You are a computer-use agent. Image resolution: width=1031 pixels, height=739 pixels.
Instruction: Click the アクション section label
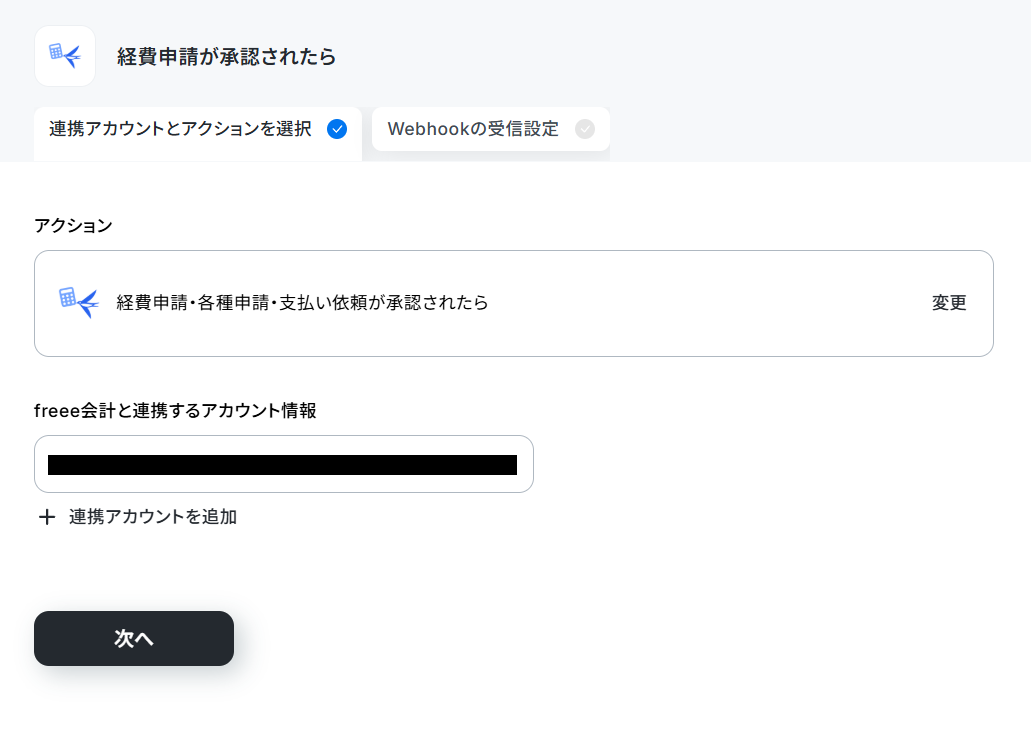coord(73,226)
